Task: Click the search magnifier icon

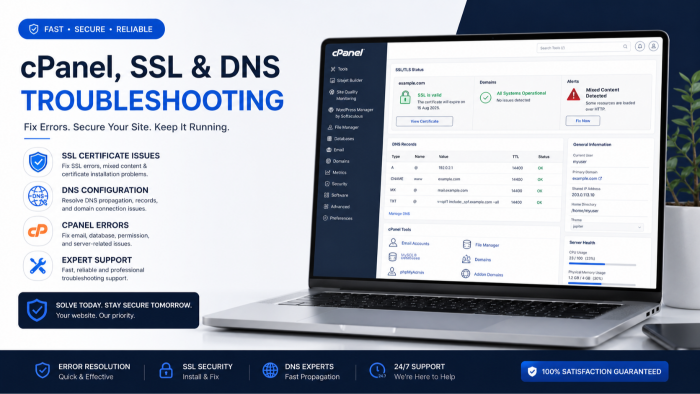Action: pos(625,46)
